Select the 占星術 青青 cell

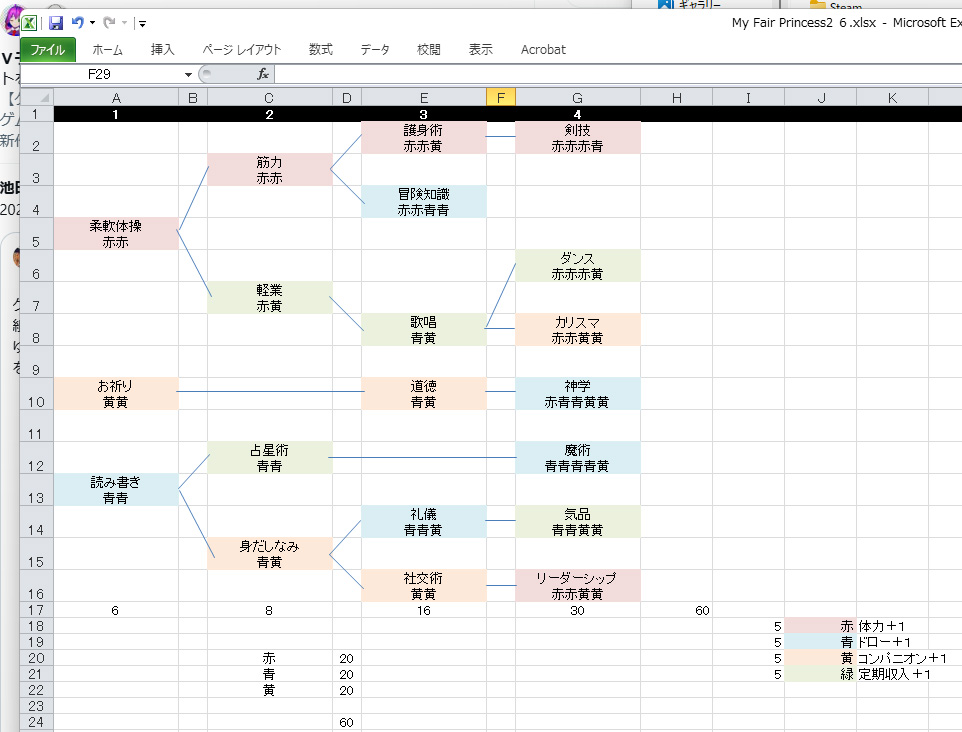coord(269,457)
